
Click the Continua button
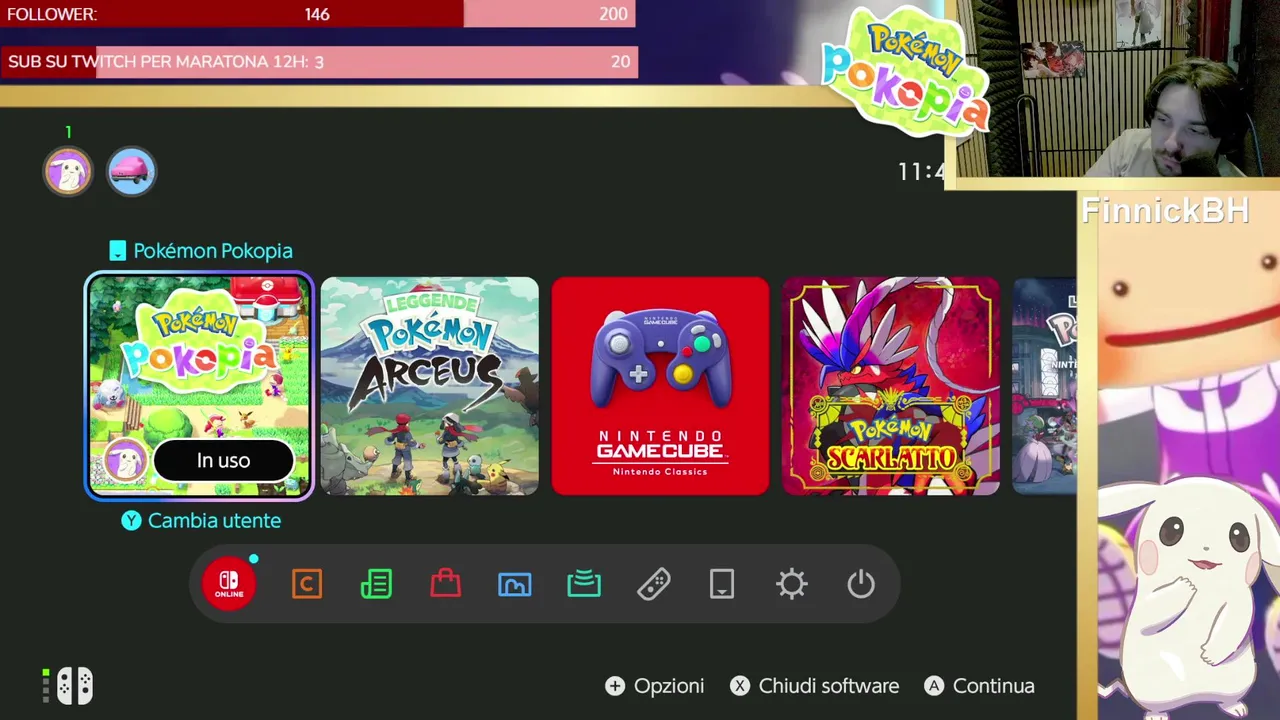(979, 686)
